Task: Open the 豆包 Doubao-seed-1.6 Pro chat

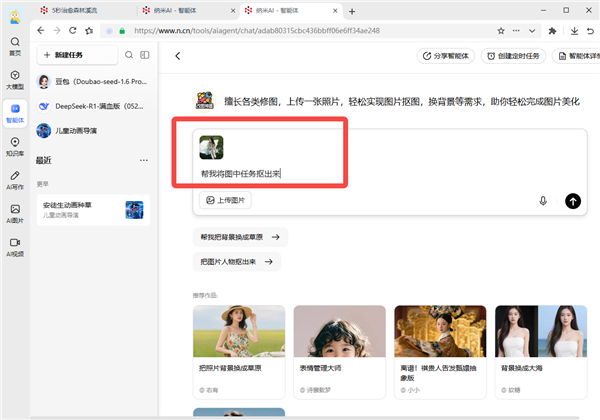Action: [x=93, y=81]
